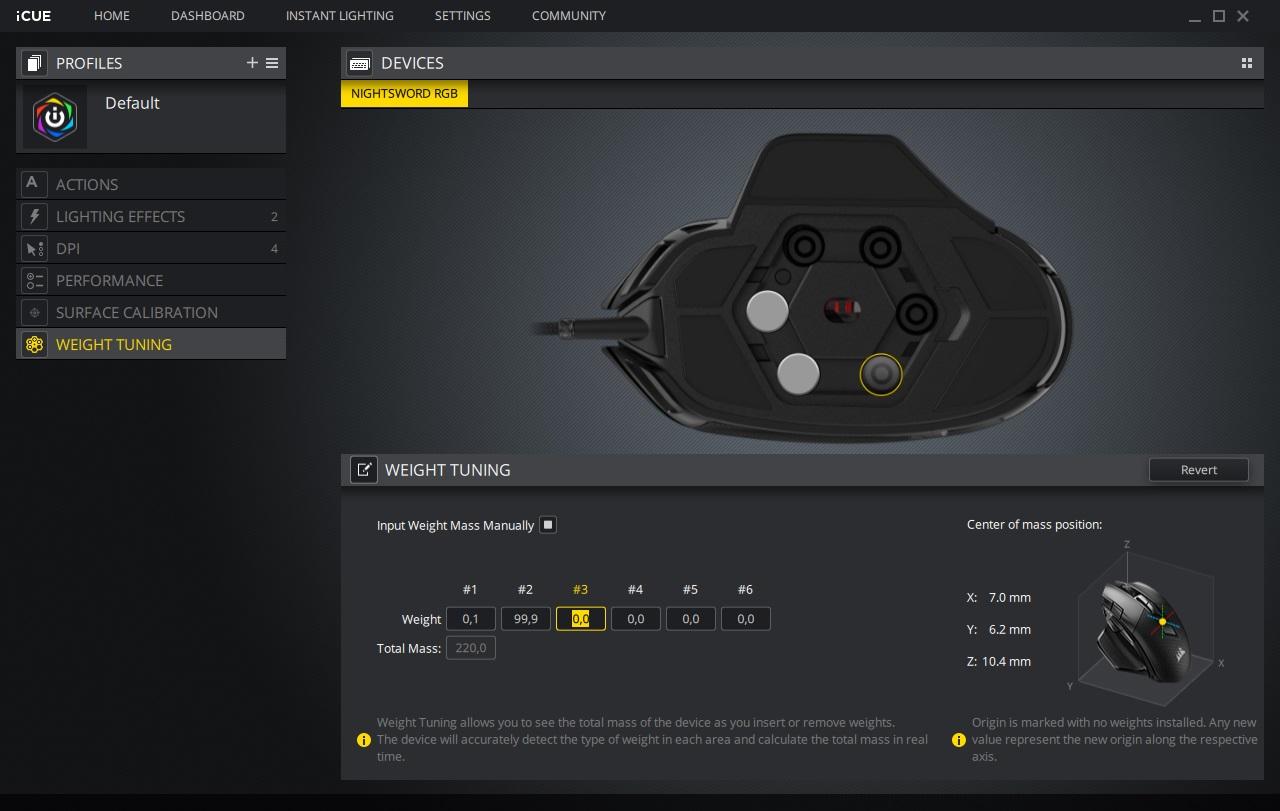The height and width of the screenshot is (811, 1280).
Task: Click the weight #1 field showing 0,1
Action: point(471,619)
